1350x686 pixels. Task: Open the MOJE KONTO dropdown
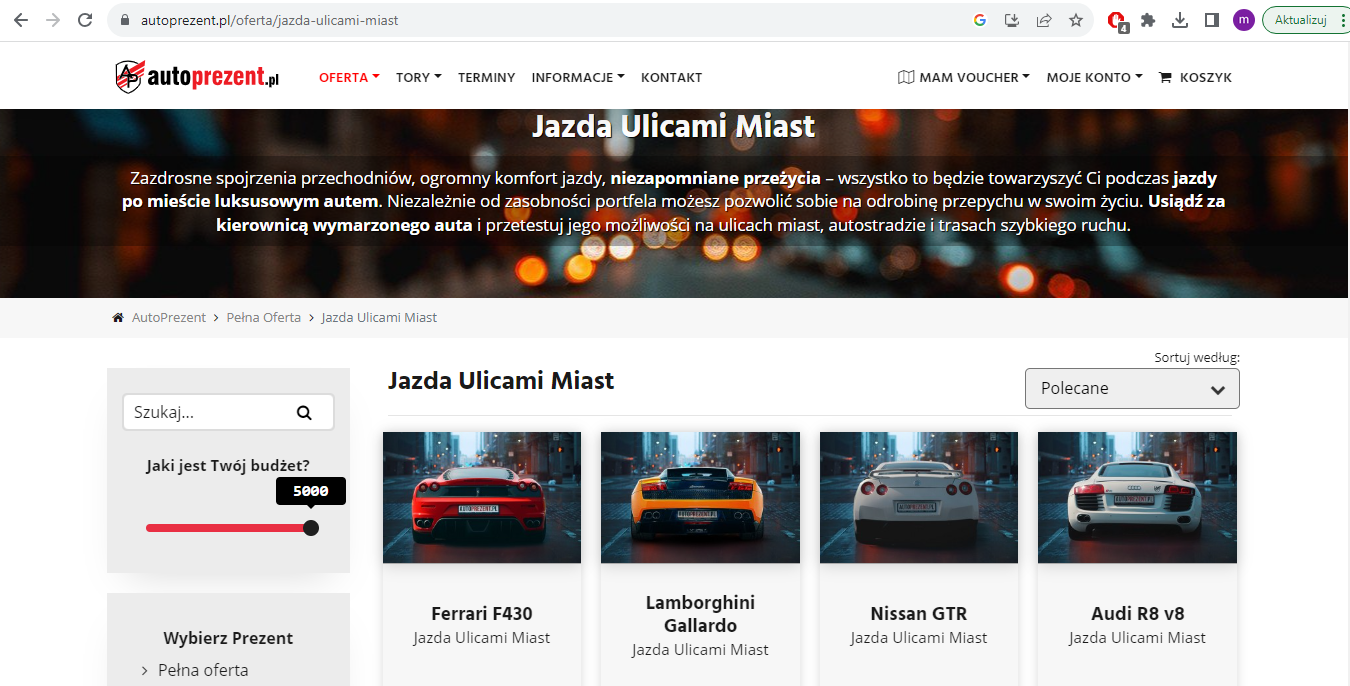(x=1094, y=77)
